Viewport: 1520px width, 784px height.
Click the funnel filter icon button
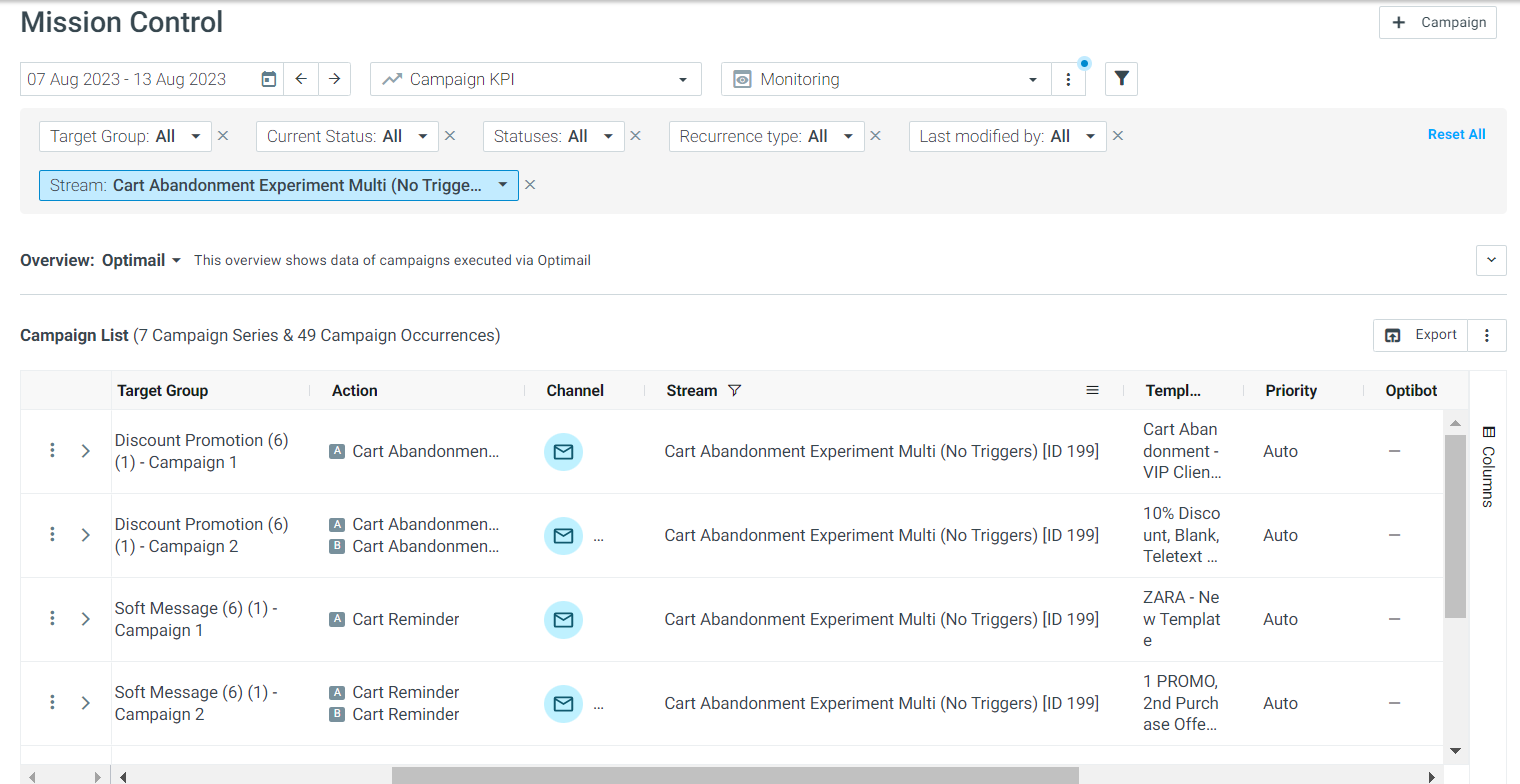point(1121,79)
